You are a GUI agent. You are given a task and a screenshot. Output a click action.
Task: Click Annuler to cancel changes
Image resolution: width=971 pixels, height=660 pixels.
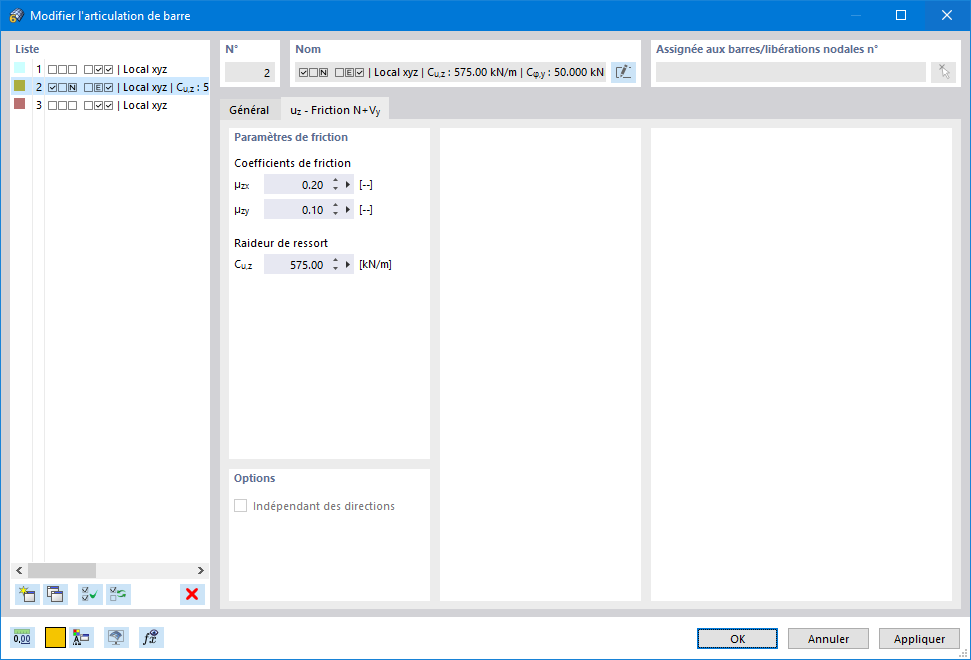click(x=828, y=638)
